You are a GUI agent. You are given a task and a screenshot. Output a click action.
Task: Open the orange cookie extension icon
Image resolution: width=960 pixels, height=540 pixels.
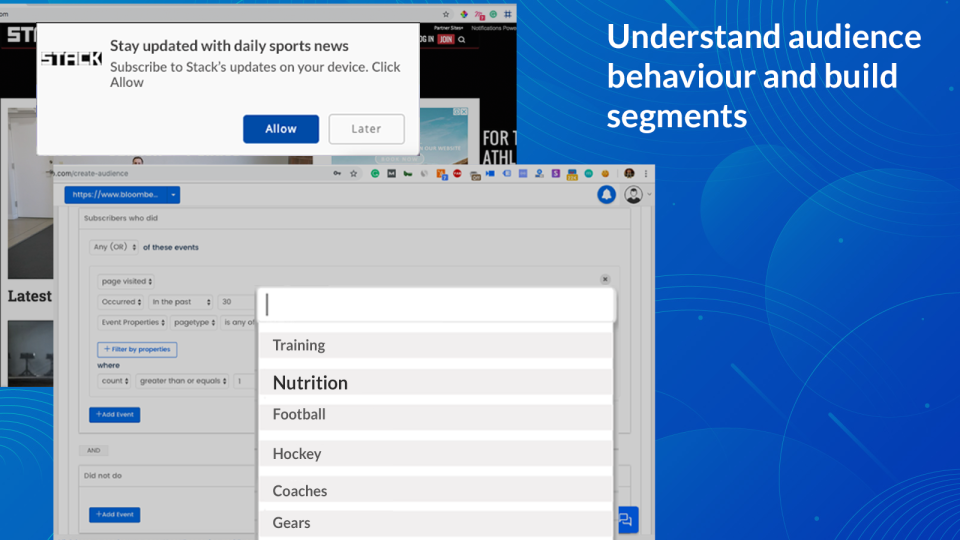tap(605, 174)
